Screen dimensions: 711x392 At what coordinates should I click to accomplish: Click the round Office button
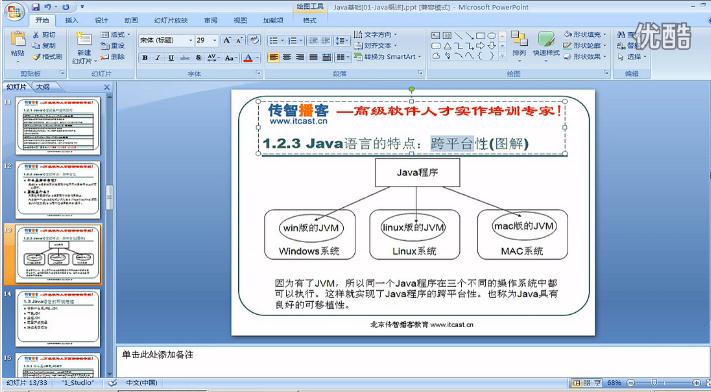[x=15, y=12]
